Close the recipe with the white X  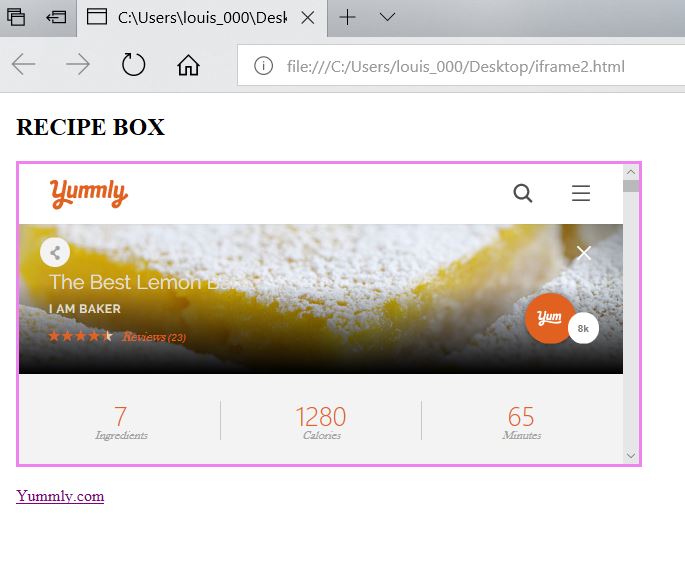584,252
